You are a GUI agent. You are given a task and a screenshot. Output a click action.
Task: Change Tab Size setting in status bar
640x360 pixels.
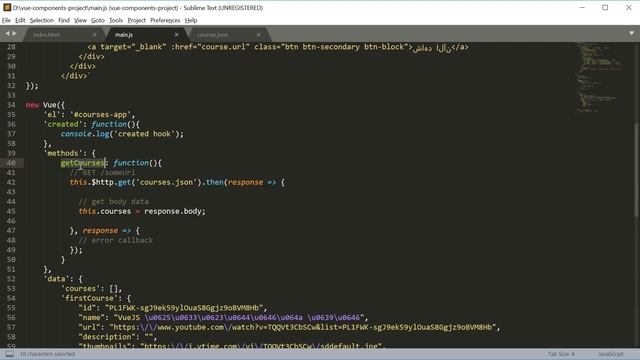coord(561,354)
